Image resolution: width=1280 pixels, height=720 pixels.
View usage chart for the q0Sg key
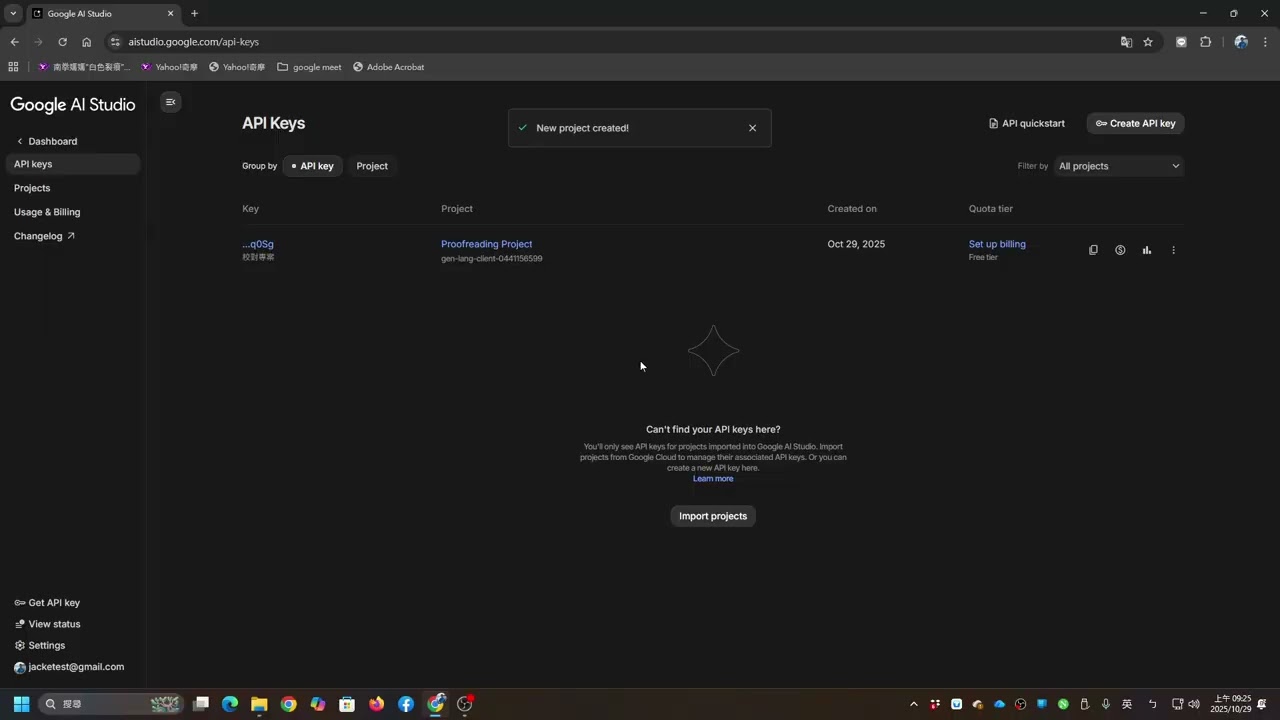click(x=1147, y=250)
